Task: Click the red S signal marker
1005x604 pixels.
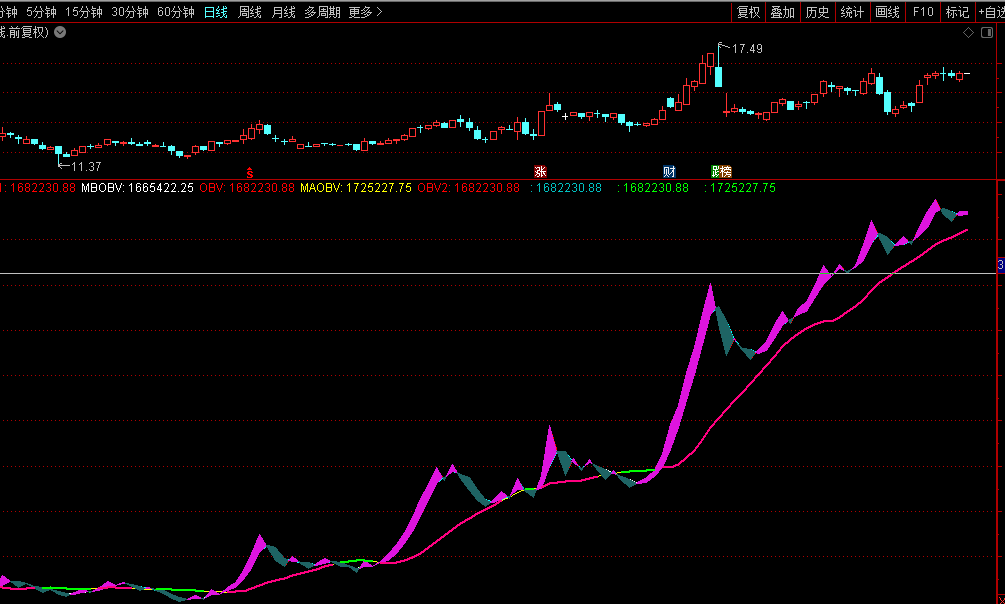Action: click(x=250, y=172)
